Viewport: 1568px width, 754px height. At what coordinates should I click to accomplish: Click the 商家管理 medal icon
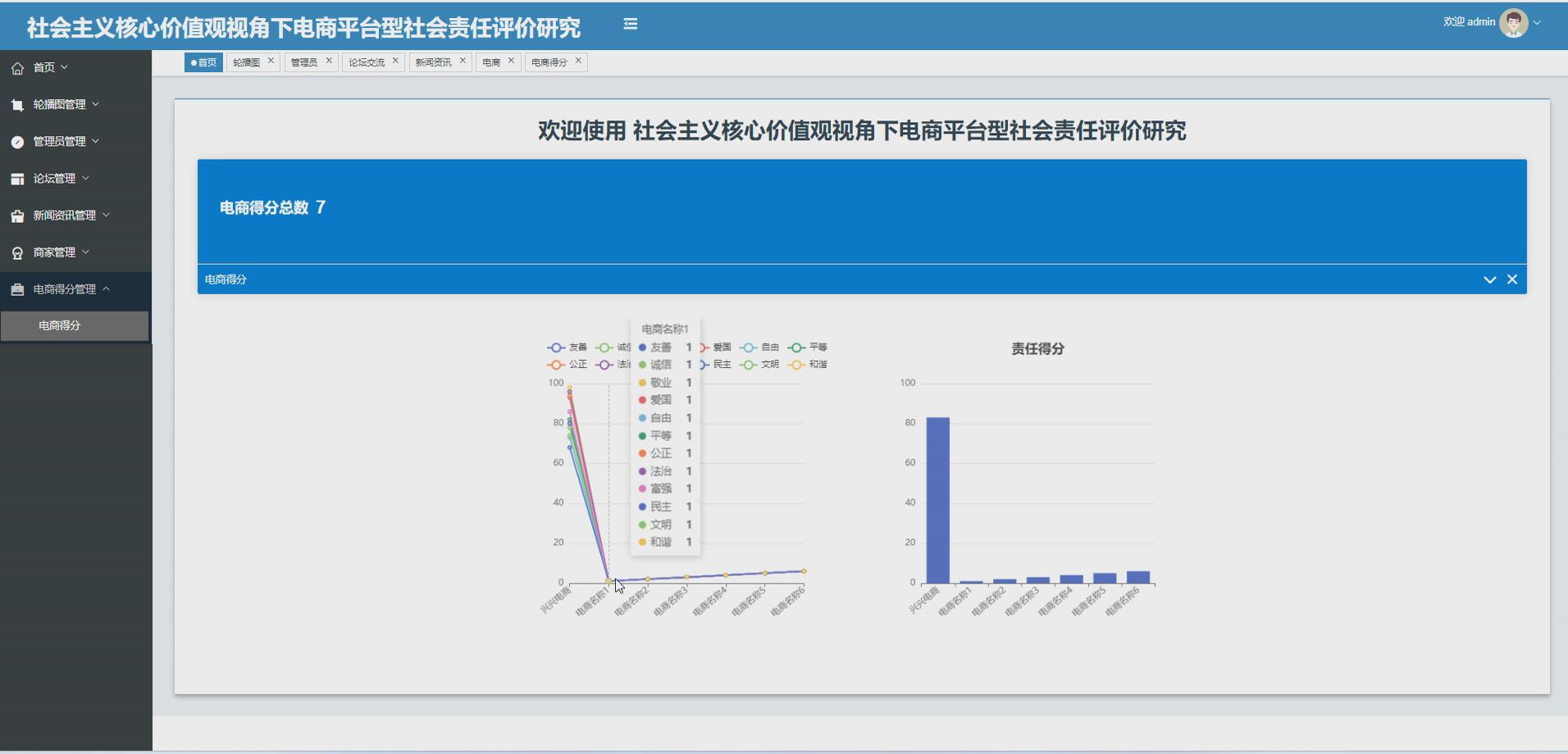16,252
